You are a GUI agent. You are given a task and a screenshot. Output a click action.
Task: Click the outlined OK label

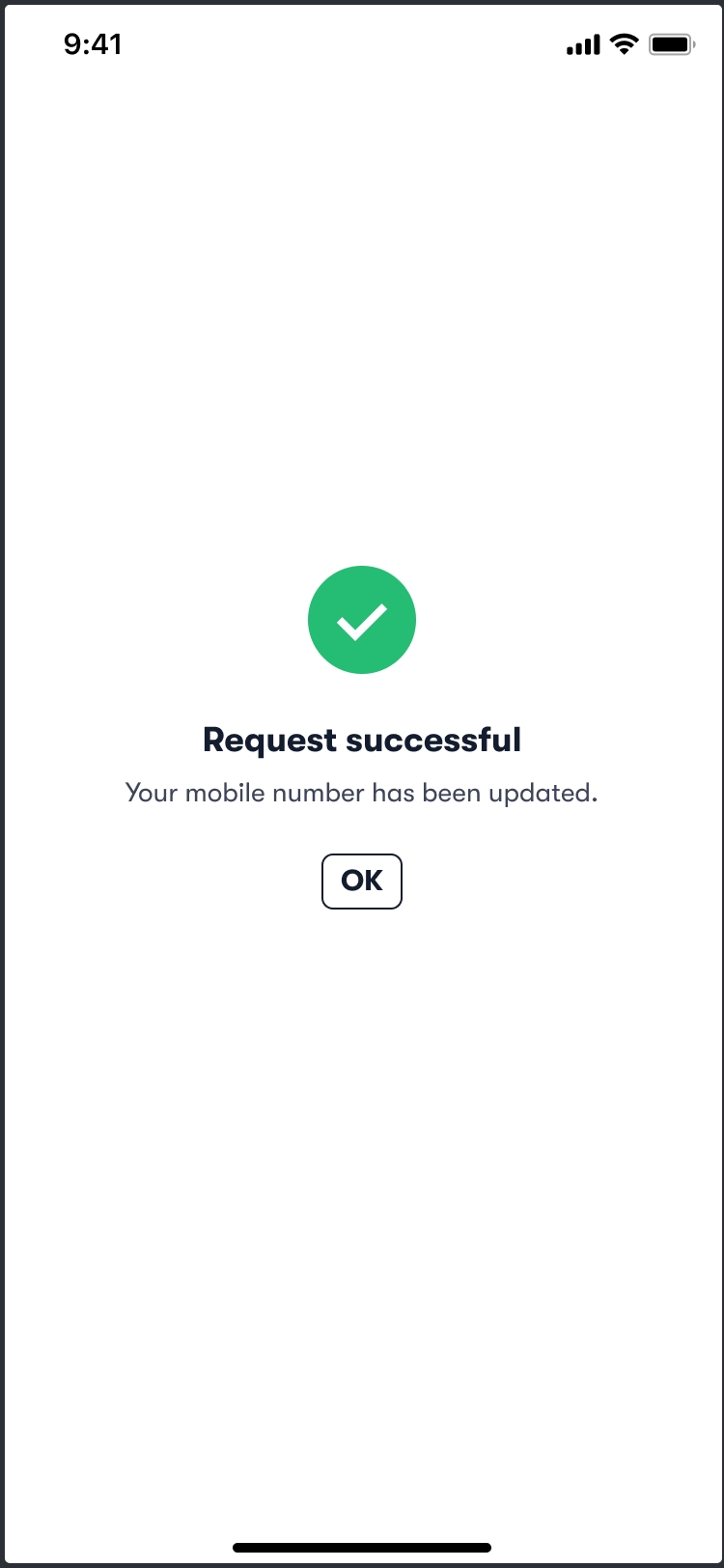pyautogui.click(x=362, y=881)
